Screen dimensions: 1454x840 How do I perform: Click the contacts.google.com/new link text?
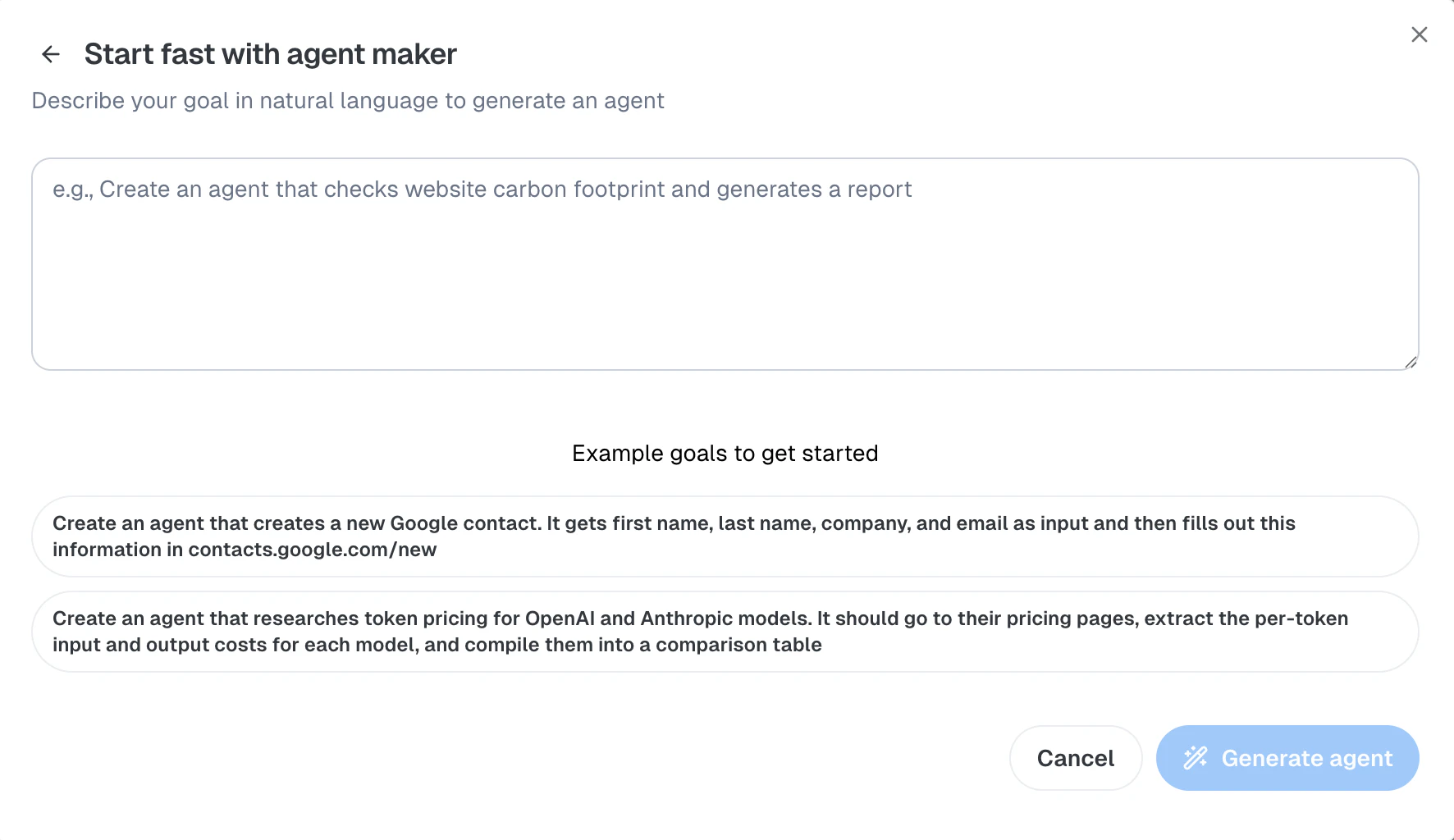pos(313,550)
